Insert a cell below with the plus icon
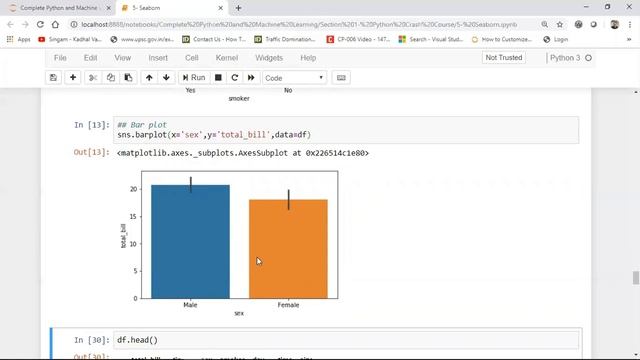This screenshot has width=640, height=360. tap(73, 78)
